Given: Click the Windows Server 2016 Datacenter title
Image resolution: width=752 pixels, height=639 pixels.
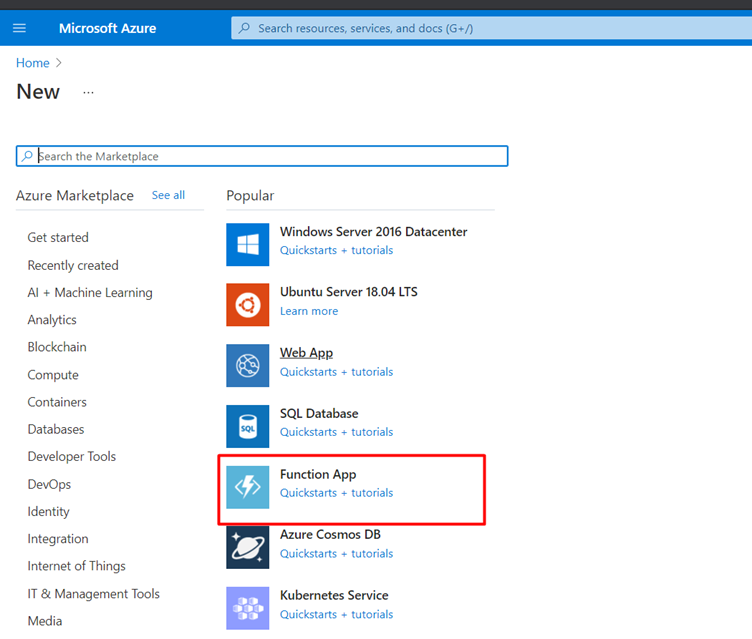Looking at the screenshot, I should (x=374, y=232).
